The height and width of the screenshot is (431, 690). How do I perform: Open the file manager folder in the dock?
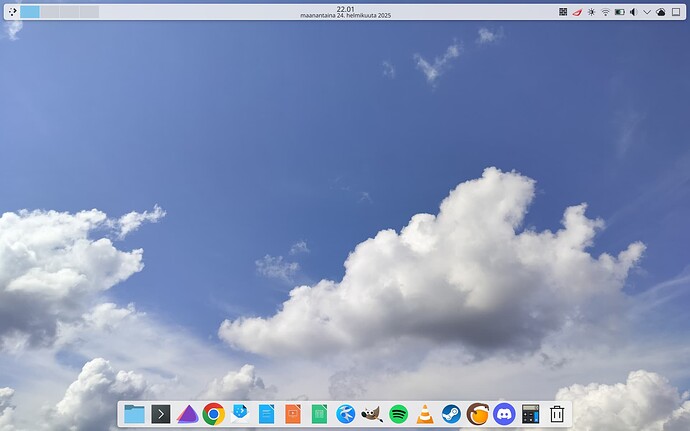click(x=134, y=414)
